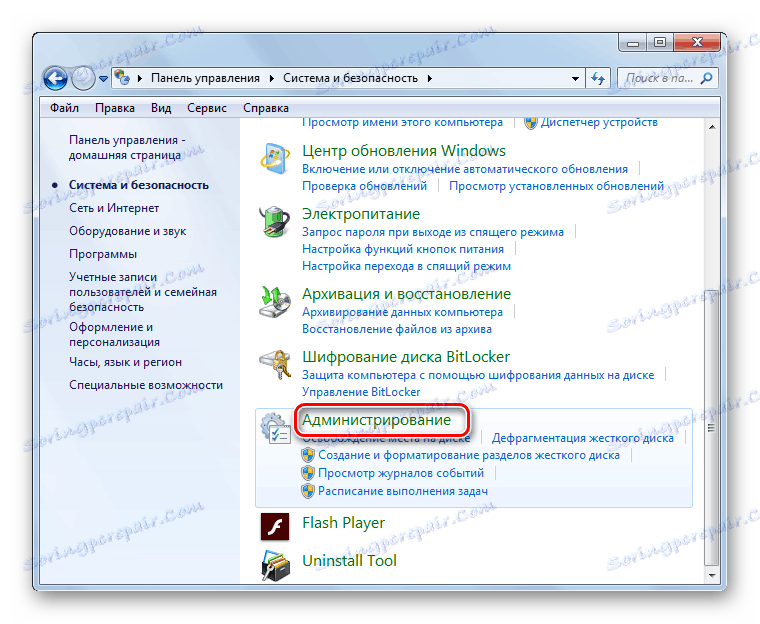Expand the arrow after Панель управления breadcrumb

[x=271, y=79]
